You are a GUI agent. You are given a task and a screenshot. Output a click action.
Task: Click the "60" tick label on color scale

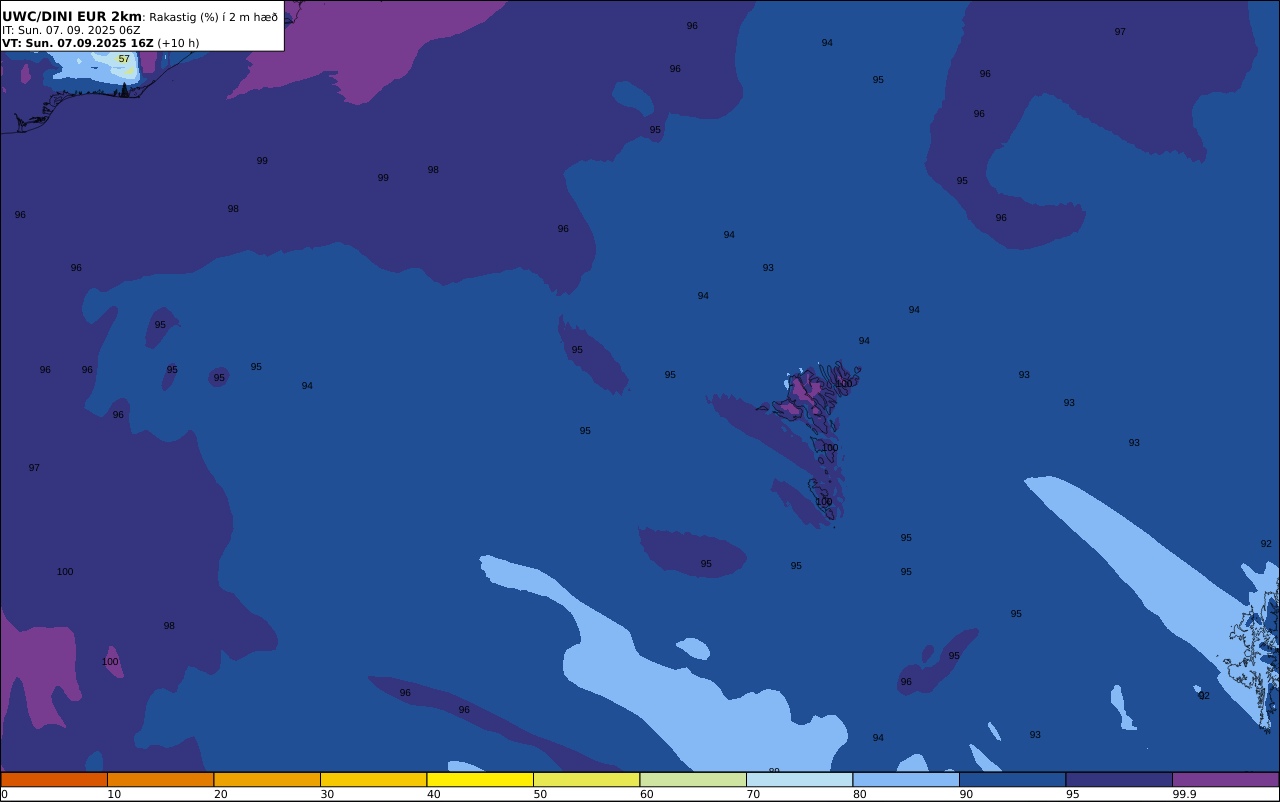click(646, 794)
